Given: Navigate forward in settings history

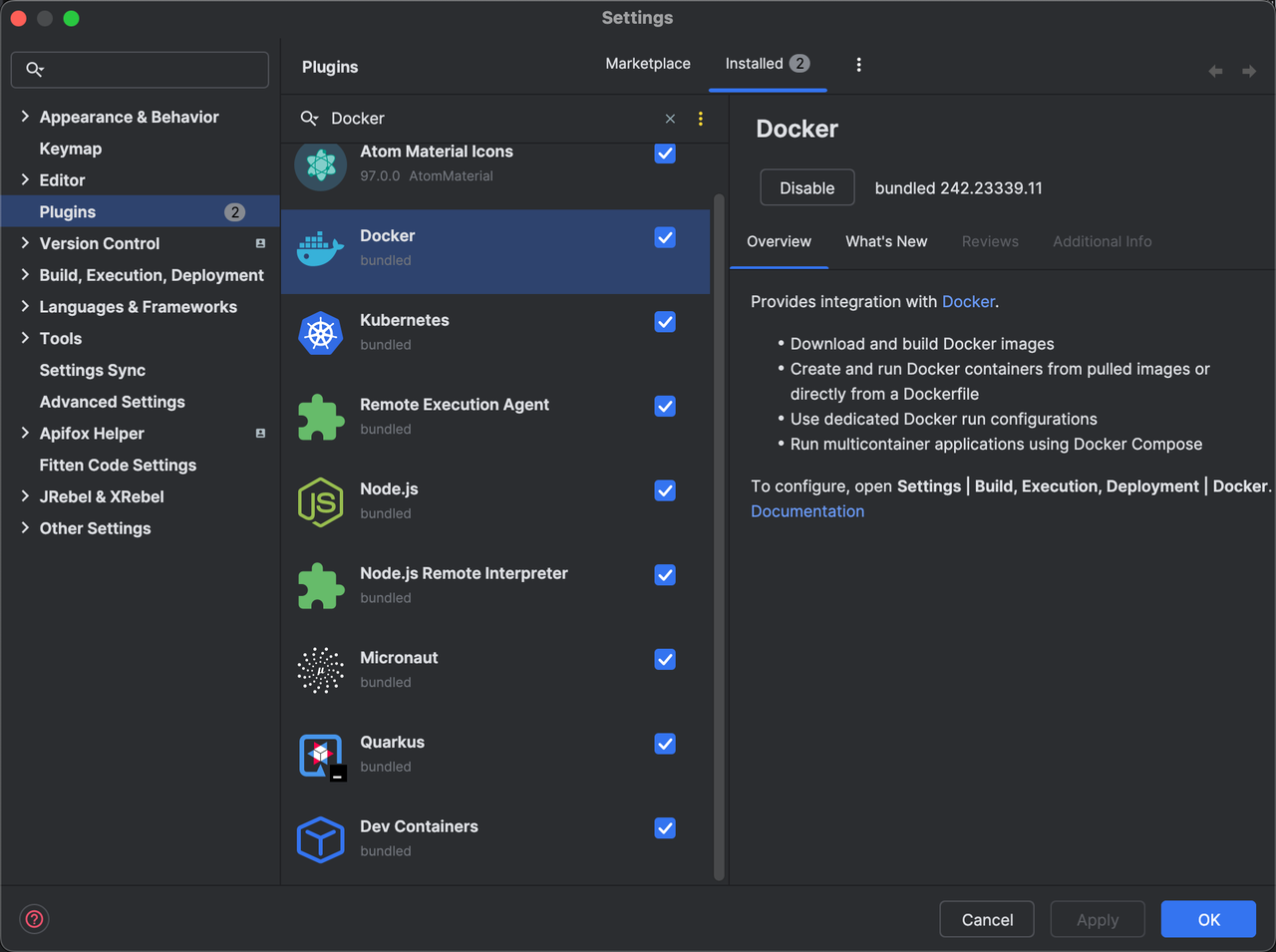Looking at the screenshot, I should (x=1249, y=71).
